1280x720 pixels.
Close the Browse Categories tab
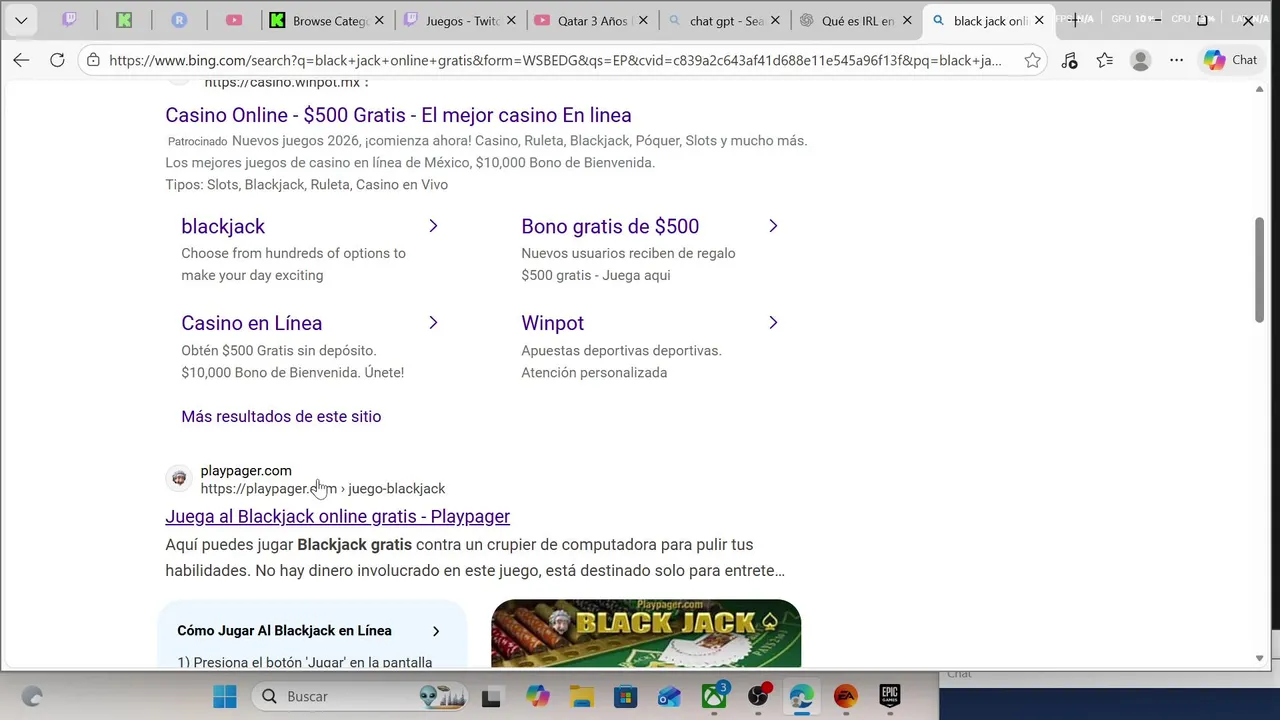379,20
